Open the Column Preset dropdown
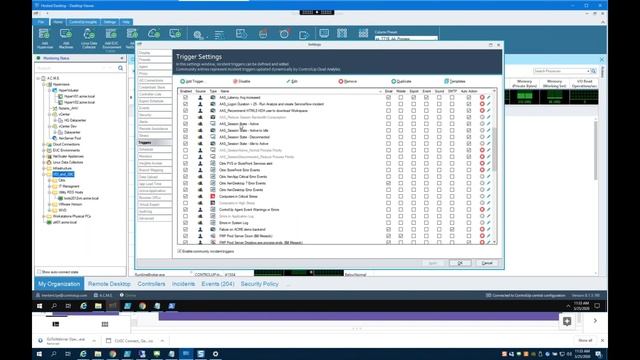 (x=406, y=38)
